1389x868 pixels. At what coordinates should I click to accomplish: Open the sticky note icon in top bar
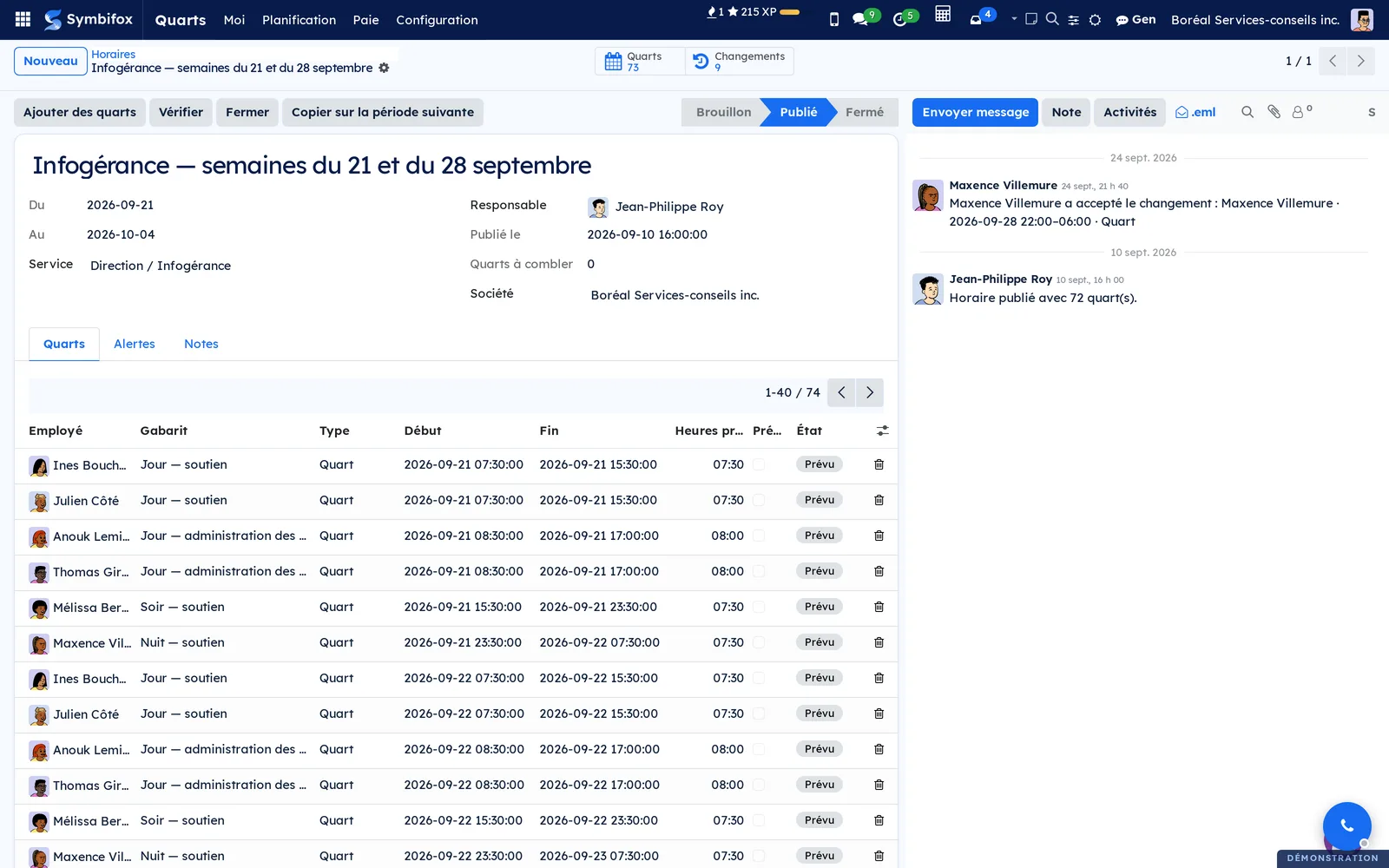point(1031,19)
